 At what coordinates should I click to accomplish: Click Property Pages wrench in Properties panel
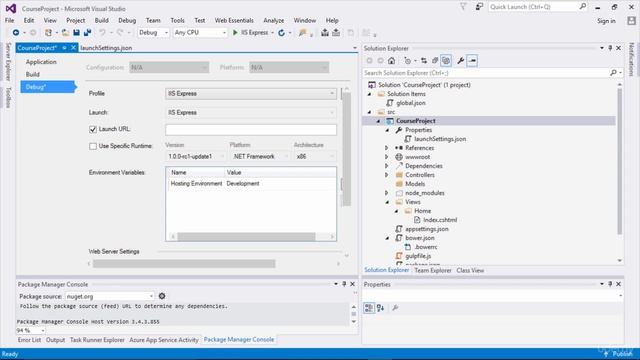(395, 308)
